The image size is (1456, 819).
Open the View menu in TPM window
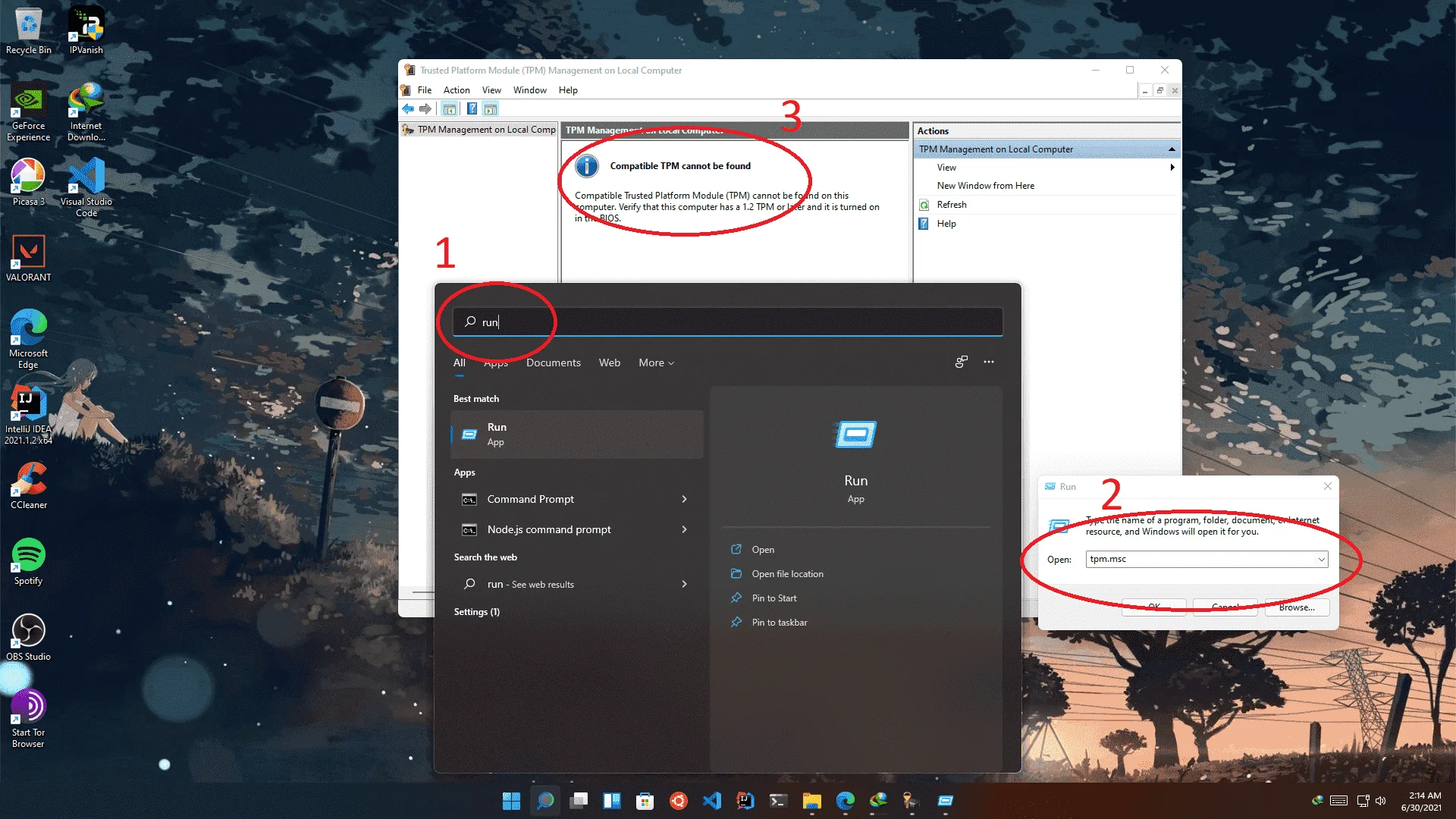tap(491, 90)
